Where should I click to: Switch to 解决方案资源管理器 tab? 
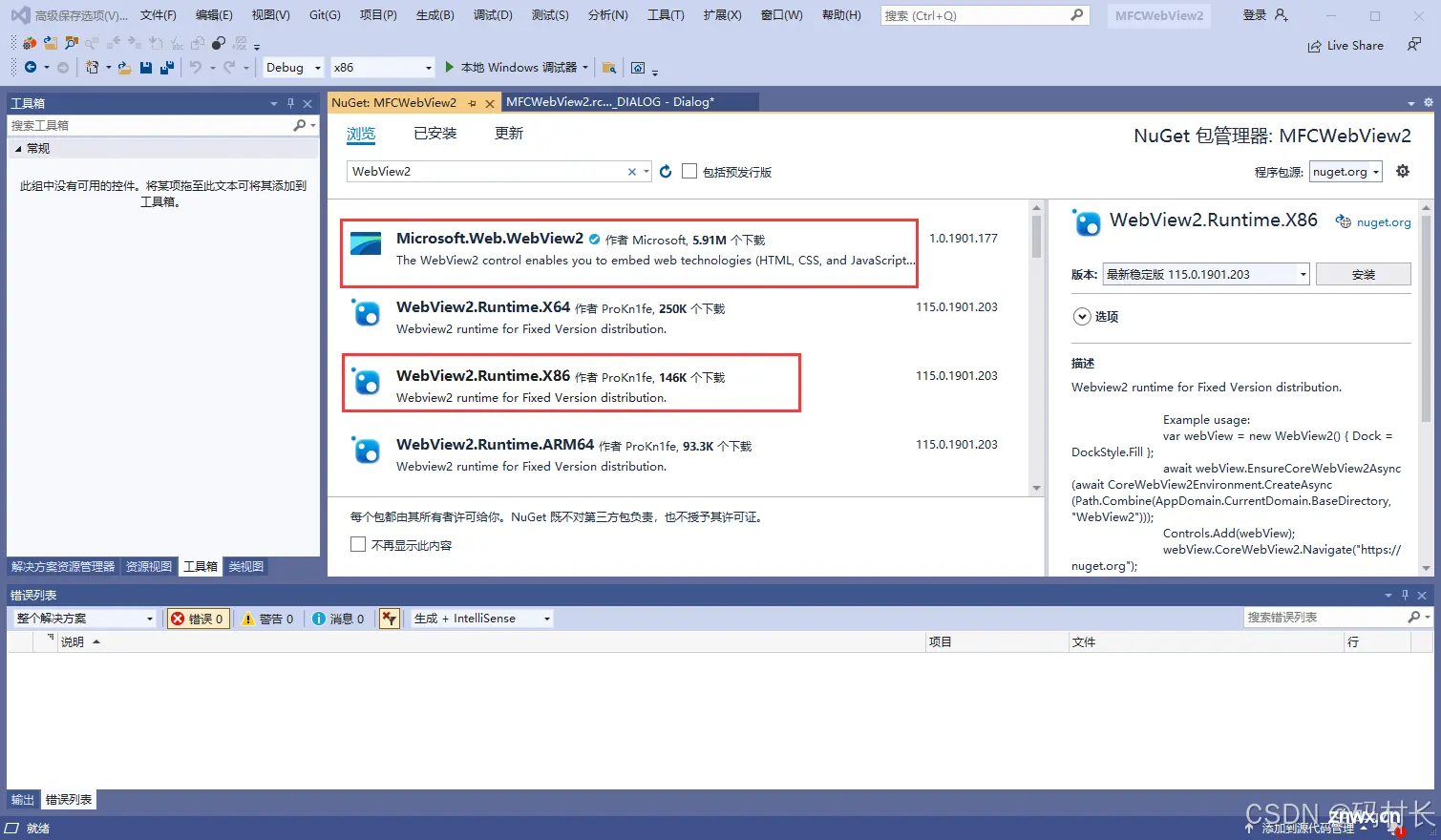(63, 566)
